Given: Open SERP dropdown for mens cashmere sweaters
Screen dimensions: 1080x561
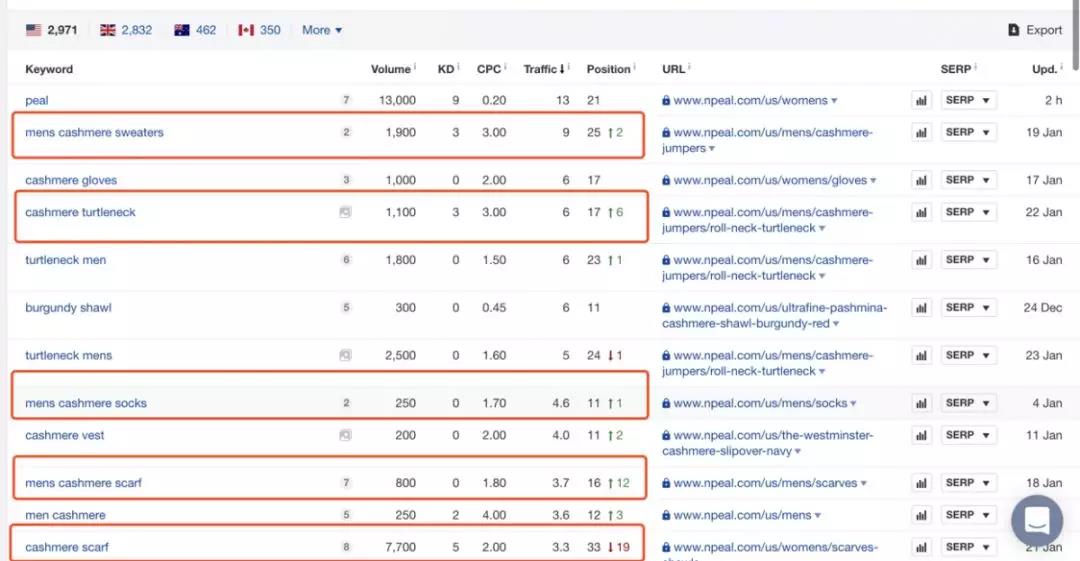Looking at the screenshot, I should (968, 132).
